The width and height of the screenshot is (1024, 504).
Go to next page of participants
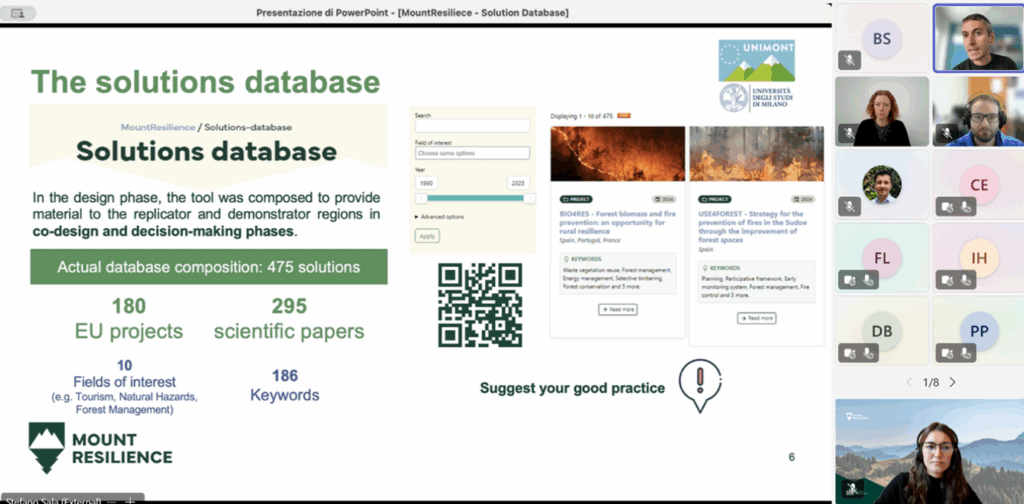[x=952, y=382]
